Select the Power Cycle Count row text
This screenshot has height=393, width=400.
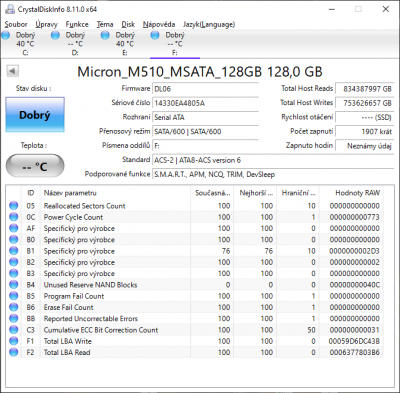click(x=73, y=217)
